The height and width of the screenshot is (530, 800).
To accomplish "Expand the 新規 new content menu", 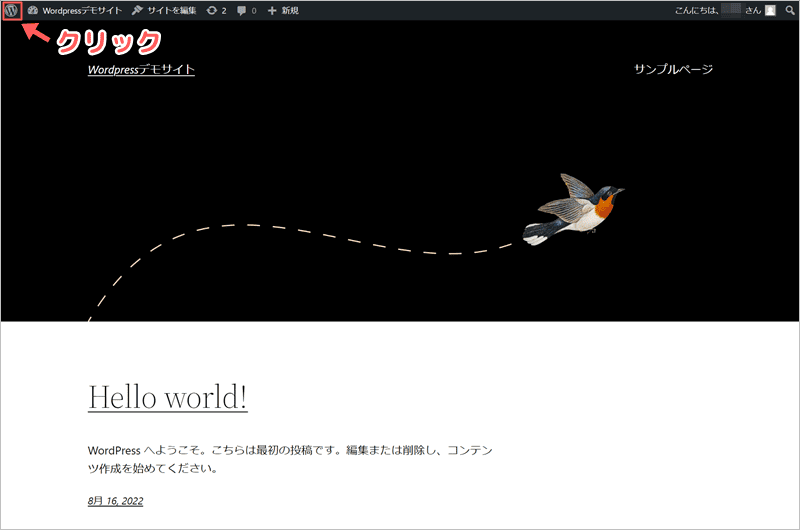I will (x=290, y=10).
